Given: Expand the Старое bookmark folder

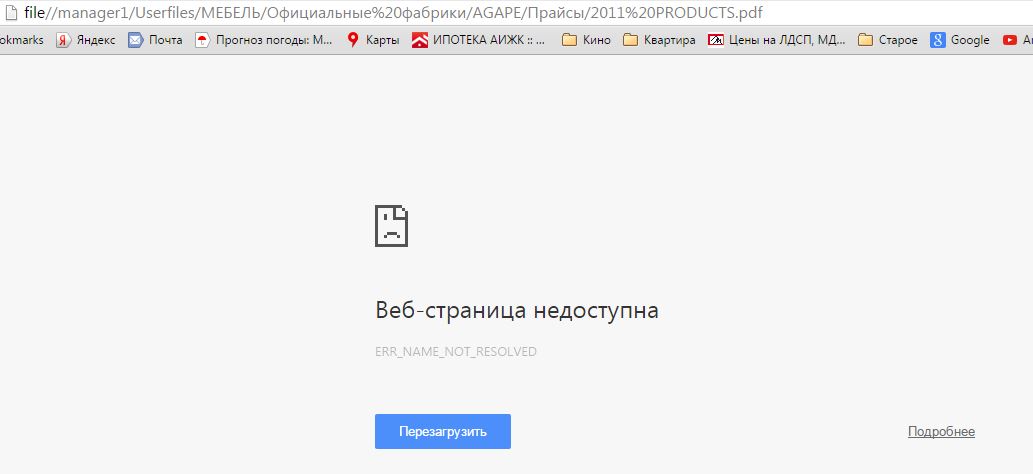Looking at the screenshot, I should point(888,40).
